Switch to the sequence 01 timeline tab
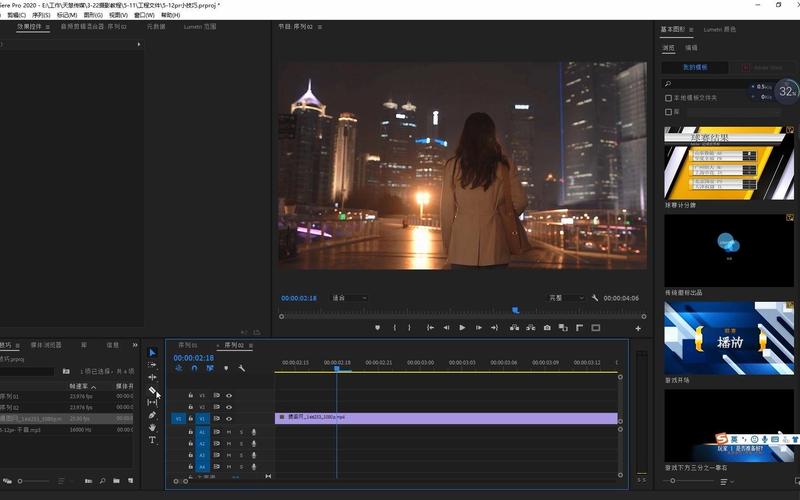 coord(187,345)
